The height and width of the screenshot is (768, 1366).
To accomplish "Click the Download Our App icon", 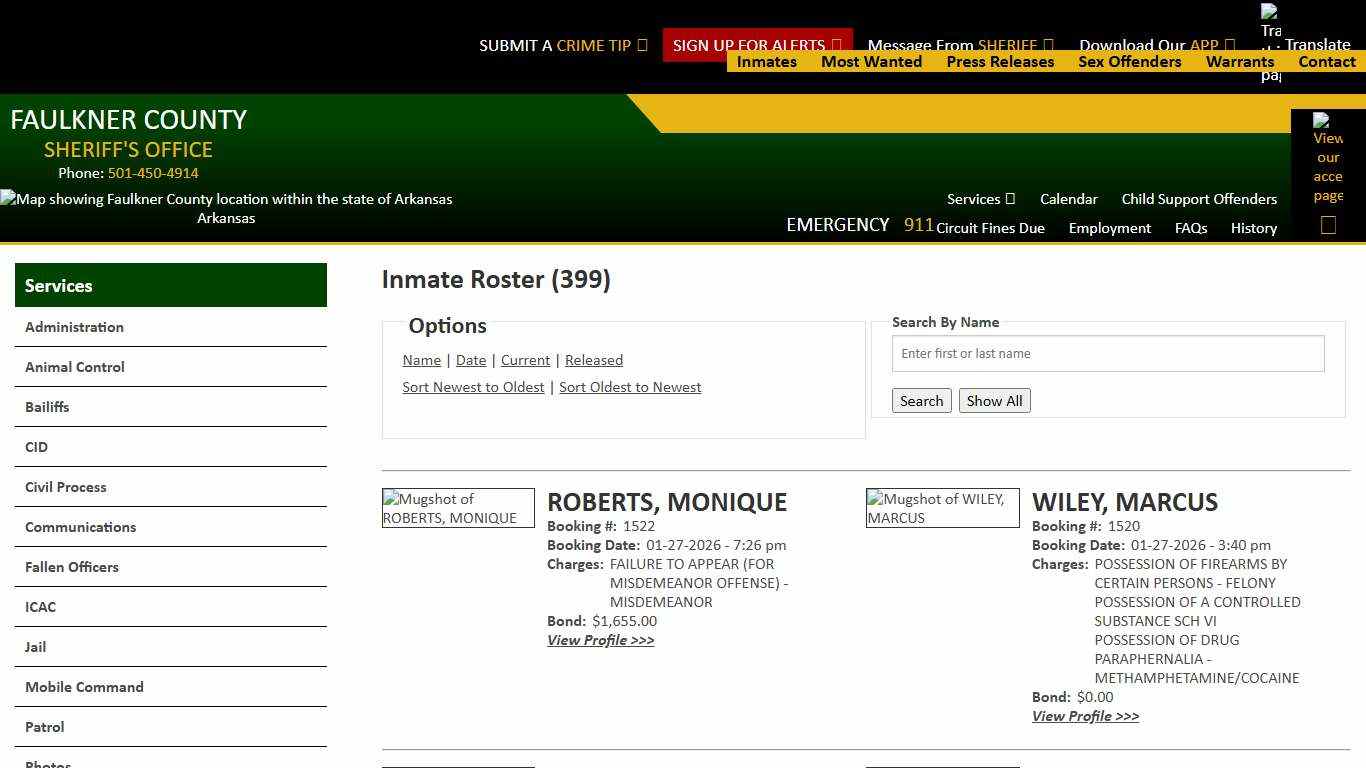I will [1230, 45].
